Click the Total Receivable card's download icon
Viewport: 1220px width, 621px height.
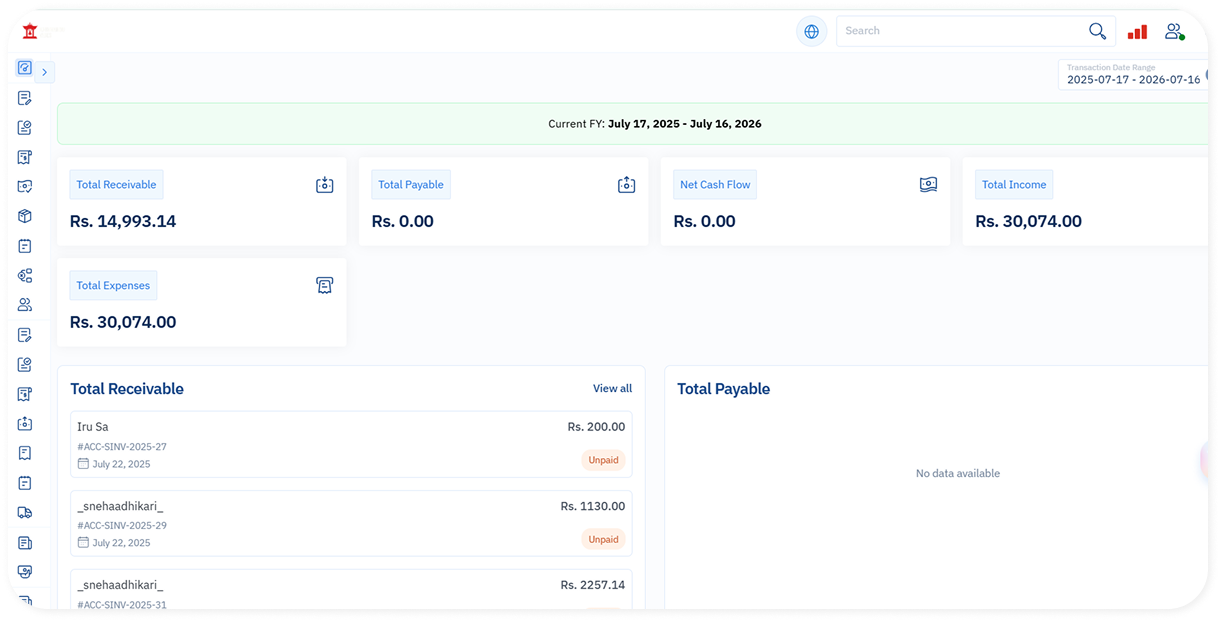325,185
